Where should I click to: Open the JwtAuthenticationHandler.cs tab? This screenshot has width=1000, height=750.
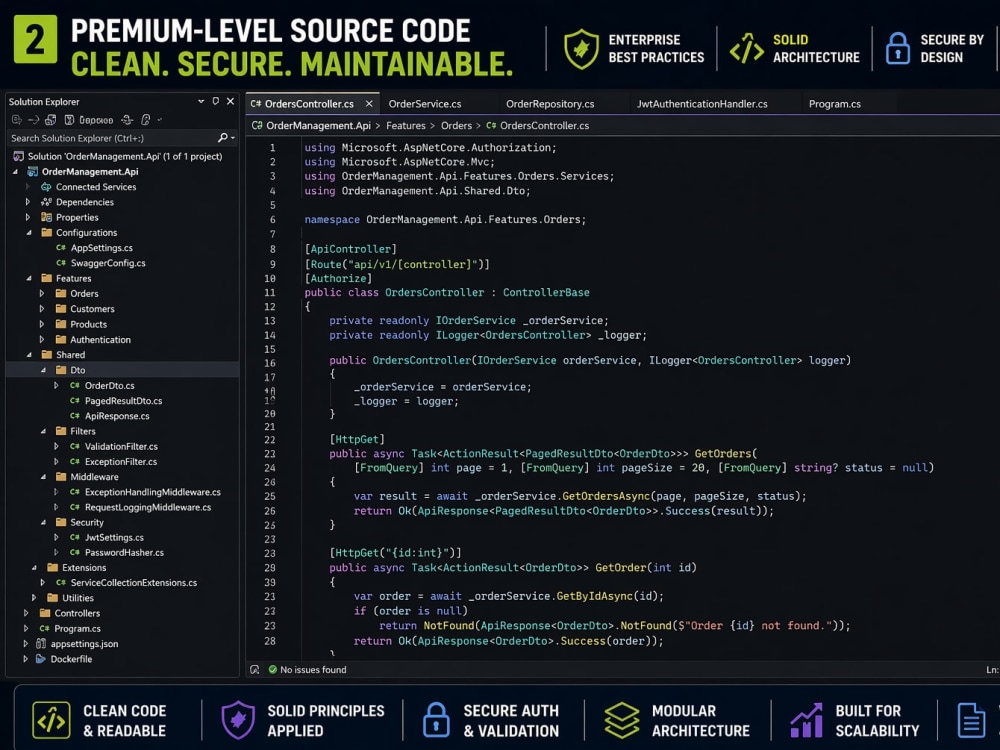click(702, 104)
